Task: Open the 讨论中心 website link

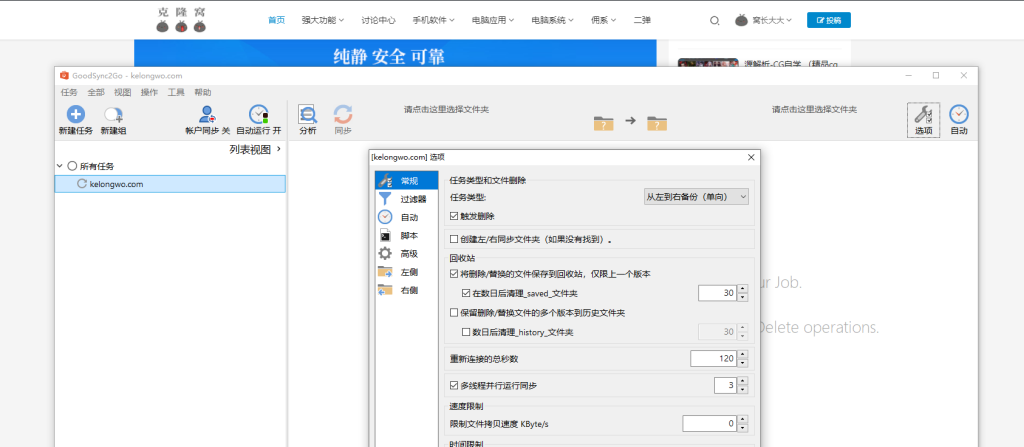Action: [x=378, y=20]
